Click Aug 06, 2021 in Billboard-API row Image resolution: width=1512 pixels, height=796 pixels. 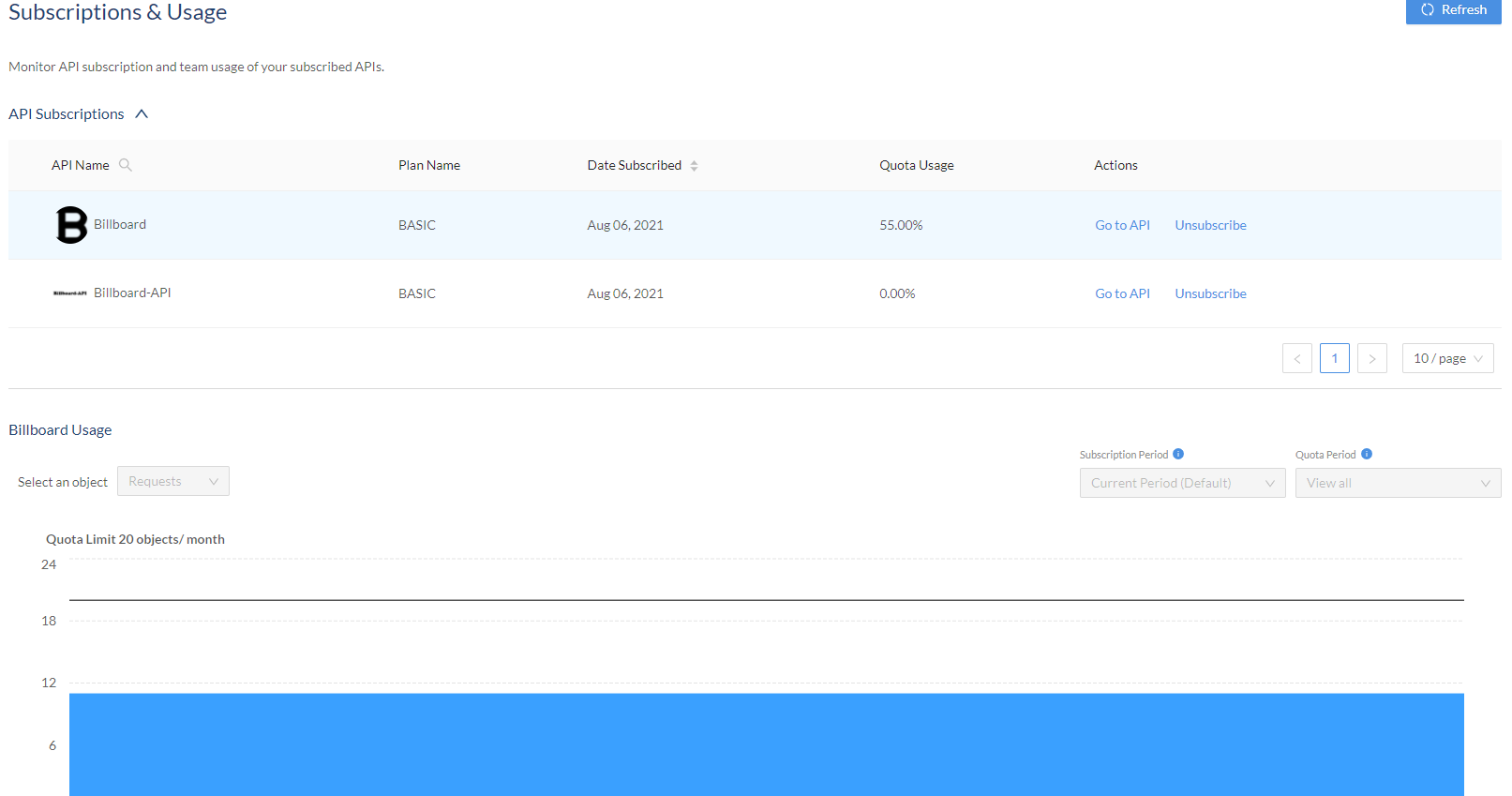point(625,293)
